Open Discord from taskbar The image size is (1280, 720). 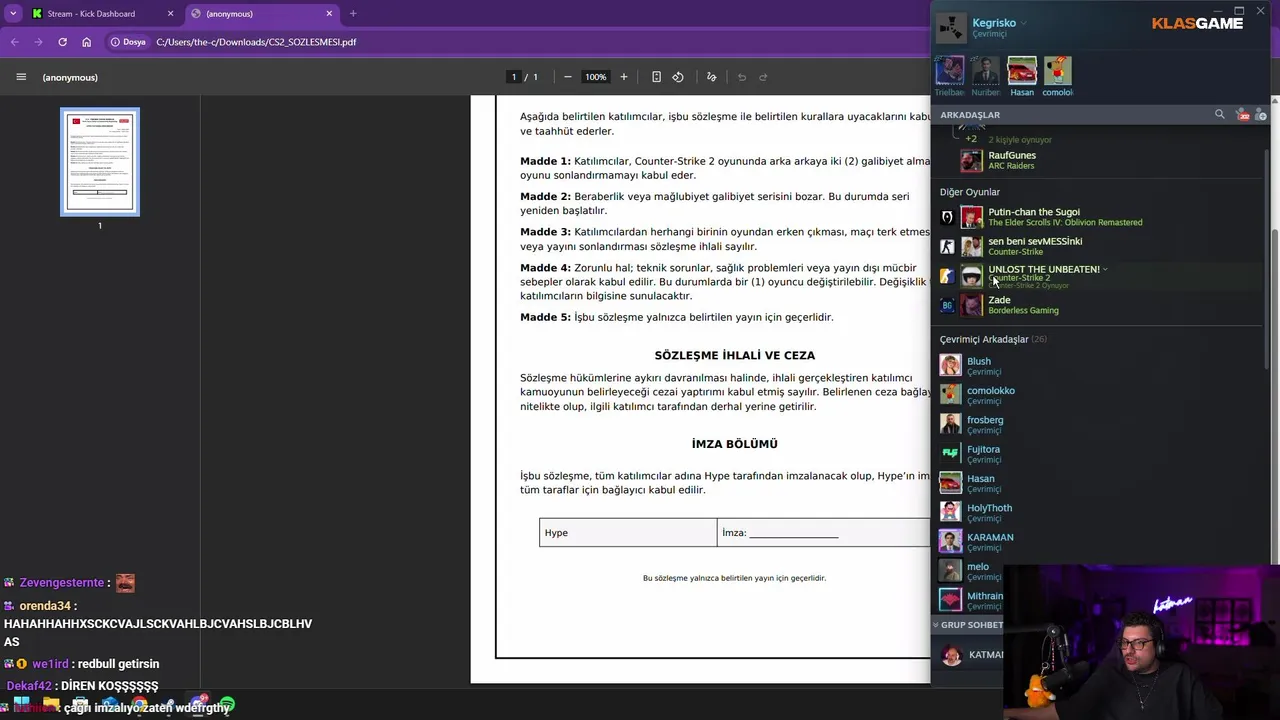coord(198,705)
